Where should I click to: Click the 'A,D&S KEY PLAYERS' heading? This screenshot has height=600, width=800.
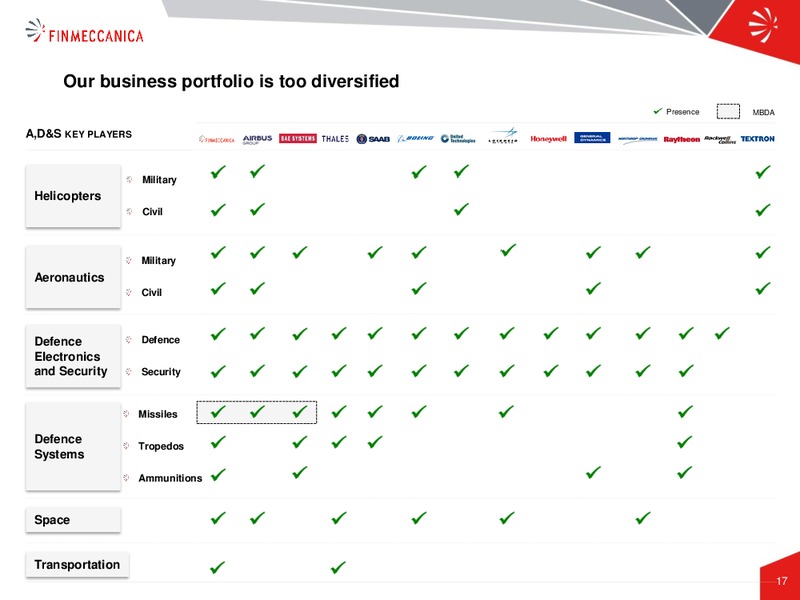[x=79, y=134]
